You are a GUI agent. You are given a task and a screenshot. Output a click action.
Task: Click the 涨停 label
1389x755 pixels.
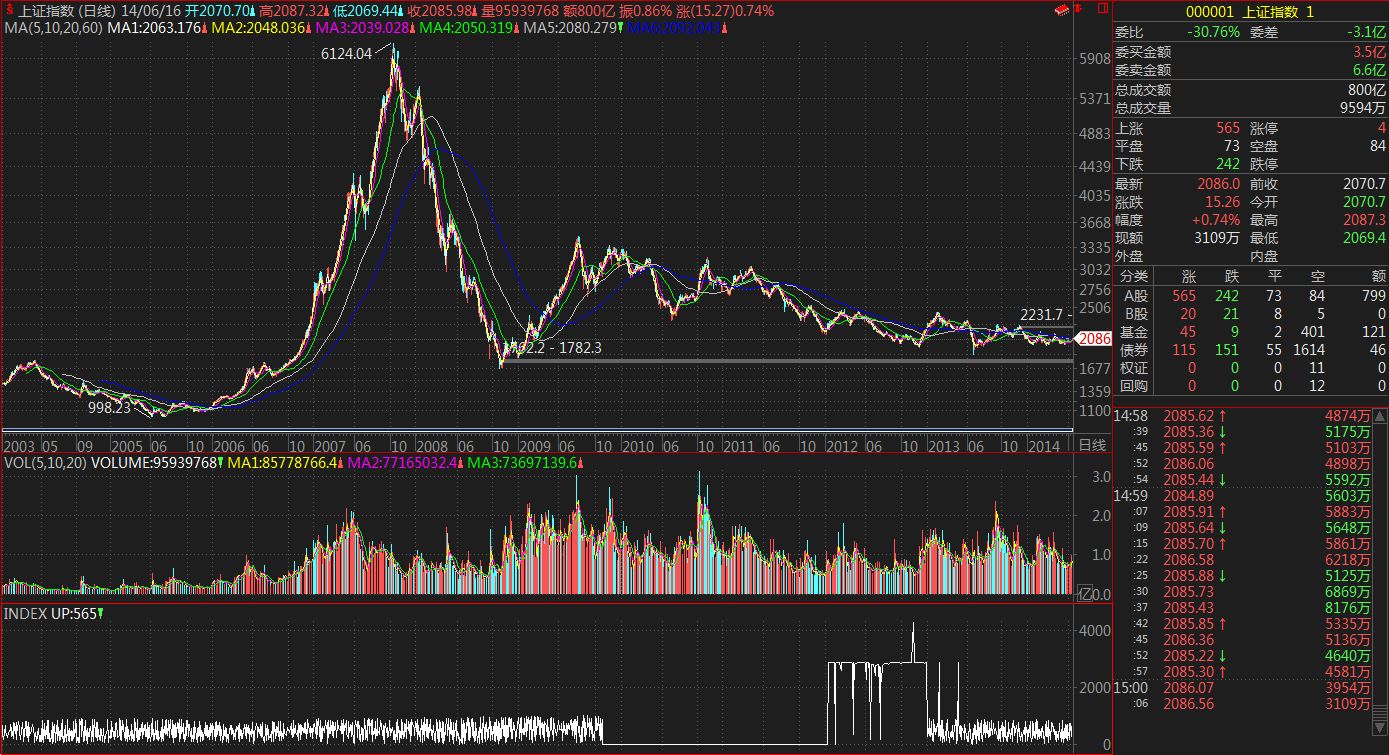1264,128
